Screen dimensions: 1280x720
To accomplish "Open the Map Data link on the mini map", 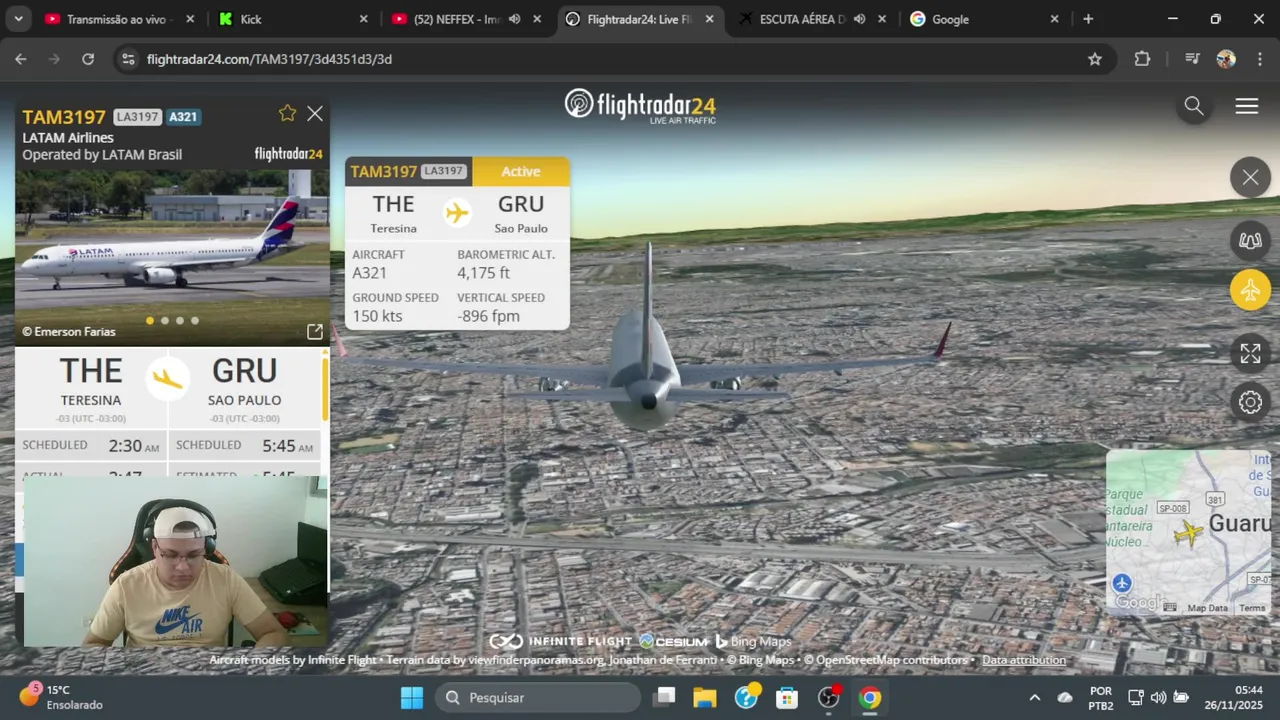I will [x=1207, y=608].
